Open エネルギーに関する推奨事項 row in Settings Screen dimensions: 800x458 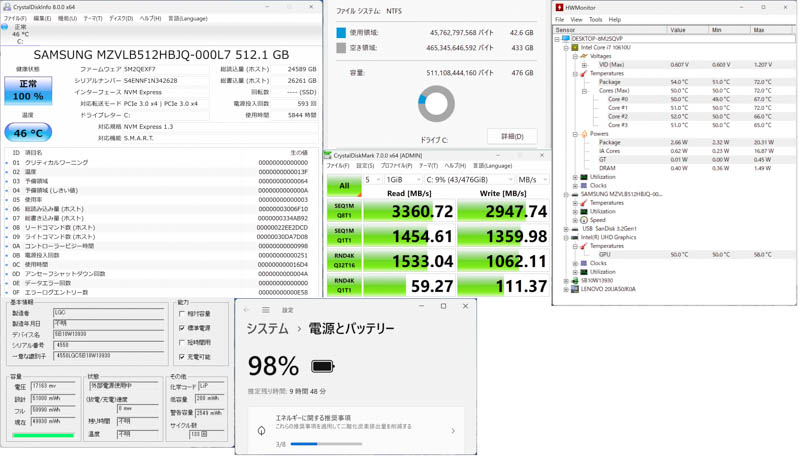[356, 429]
